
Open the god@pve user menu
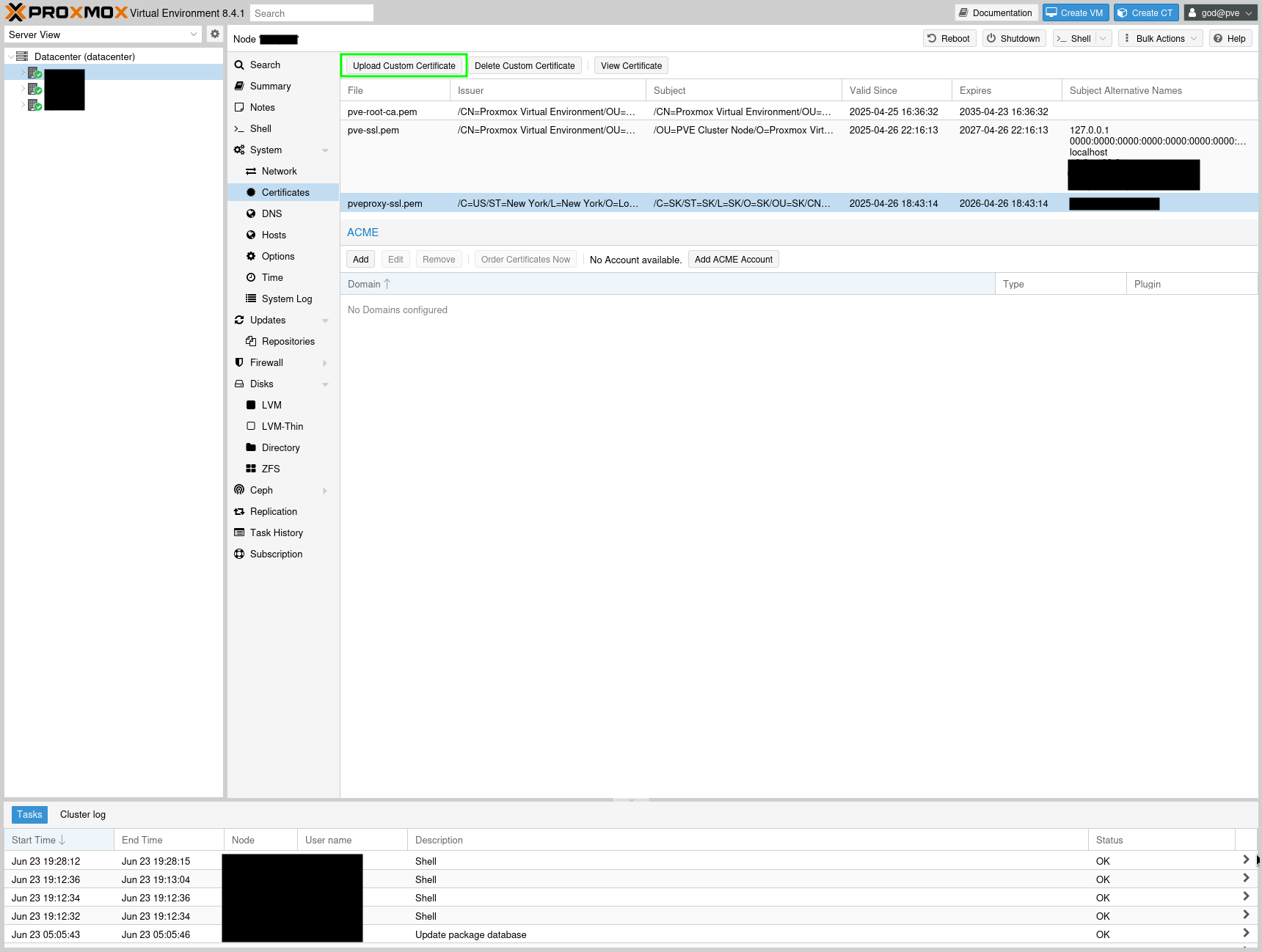1221,12
